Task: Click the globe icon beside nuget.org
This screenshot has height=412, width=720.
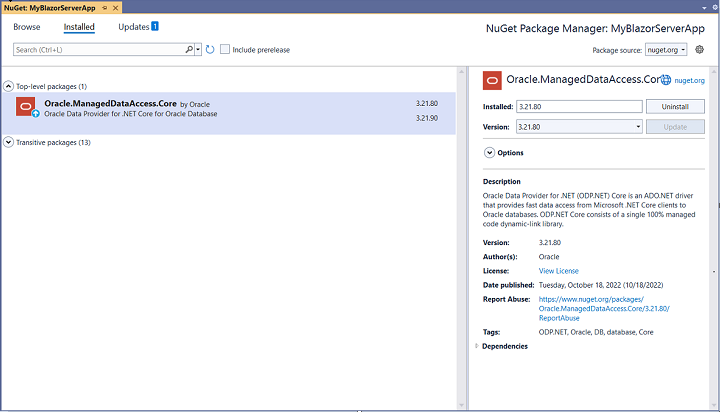Action: click(666, 80)
